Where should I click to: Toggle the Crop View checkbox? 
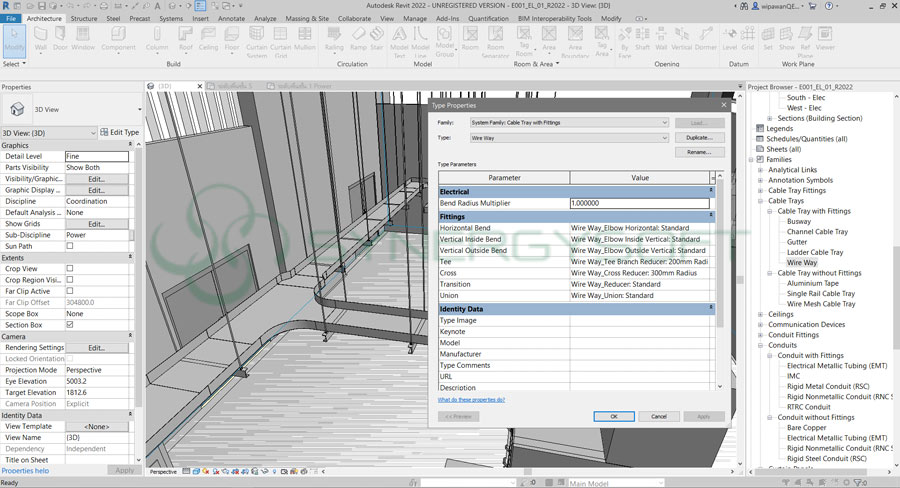coord(70,269)
